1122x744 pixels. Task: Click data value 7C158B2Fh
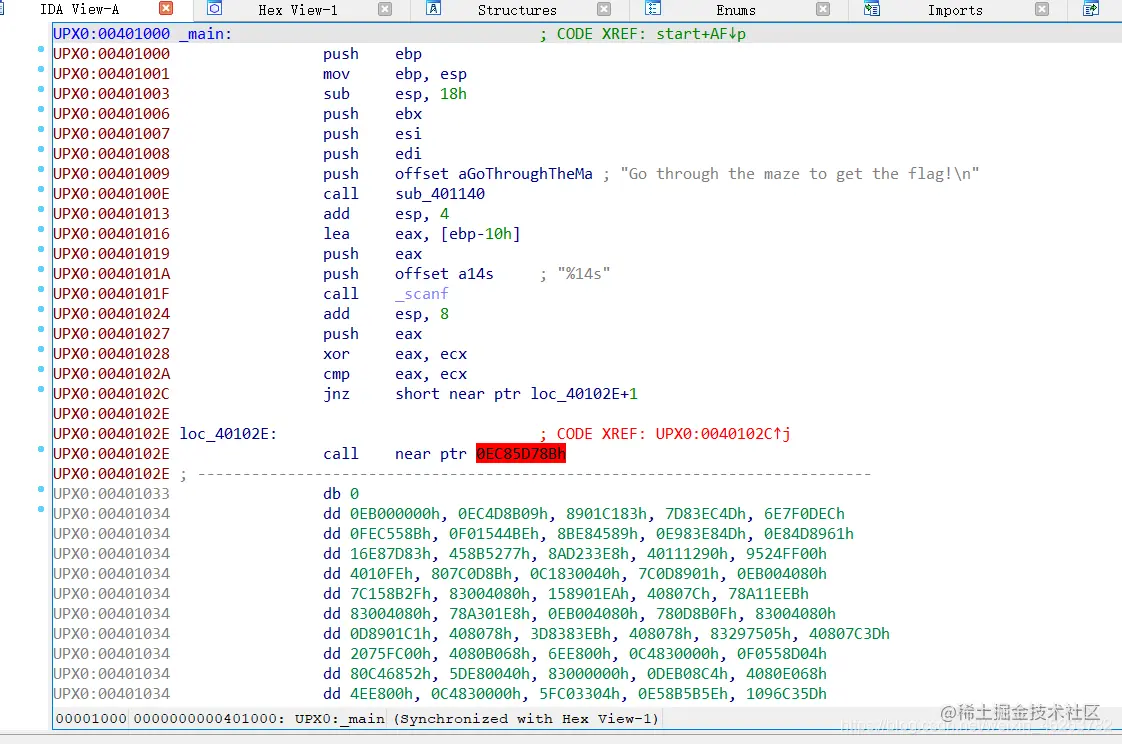(391, 594)
